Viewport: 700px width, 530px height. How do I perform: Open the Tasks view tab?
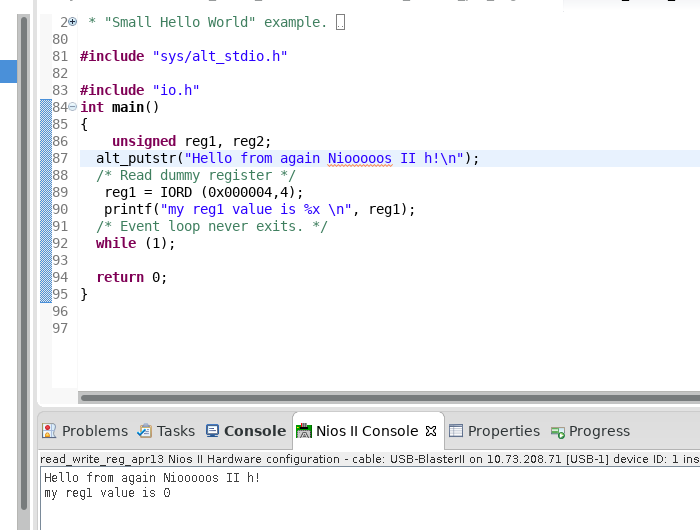[x=175, y=431]
